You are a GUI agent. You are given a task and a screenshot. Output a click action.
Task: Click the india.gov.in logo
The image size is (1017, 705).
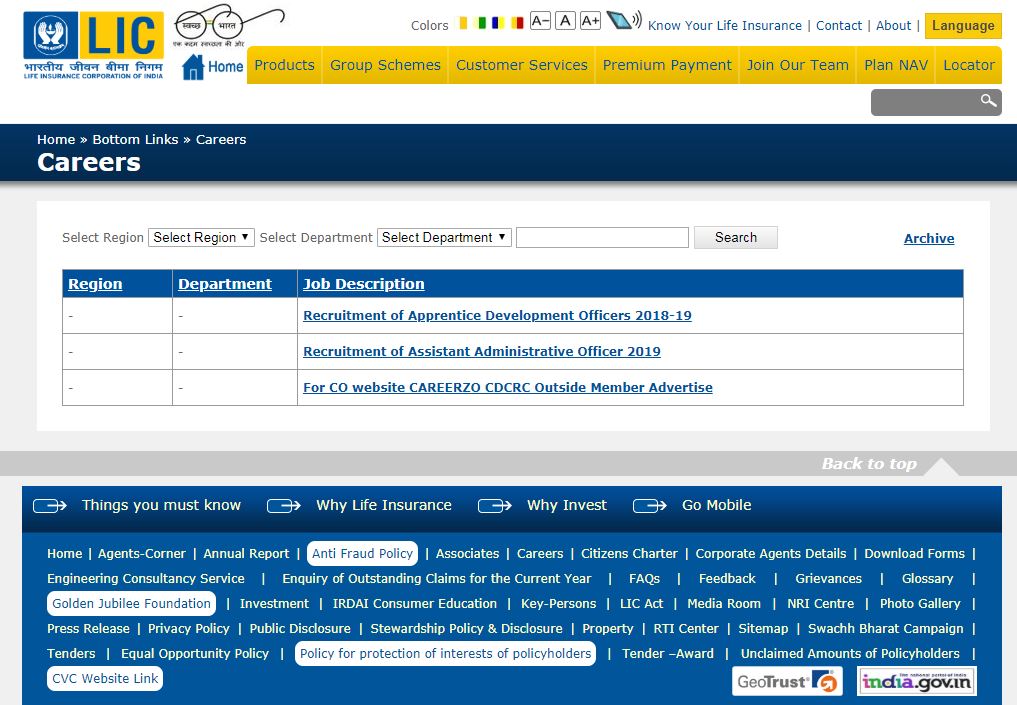(916, 681)
